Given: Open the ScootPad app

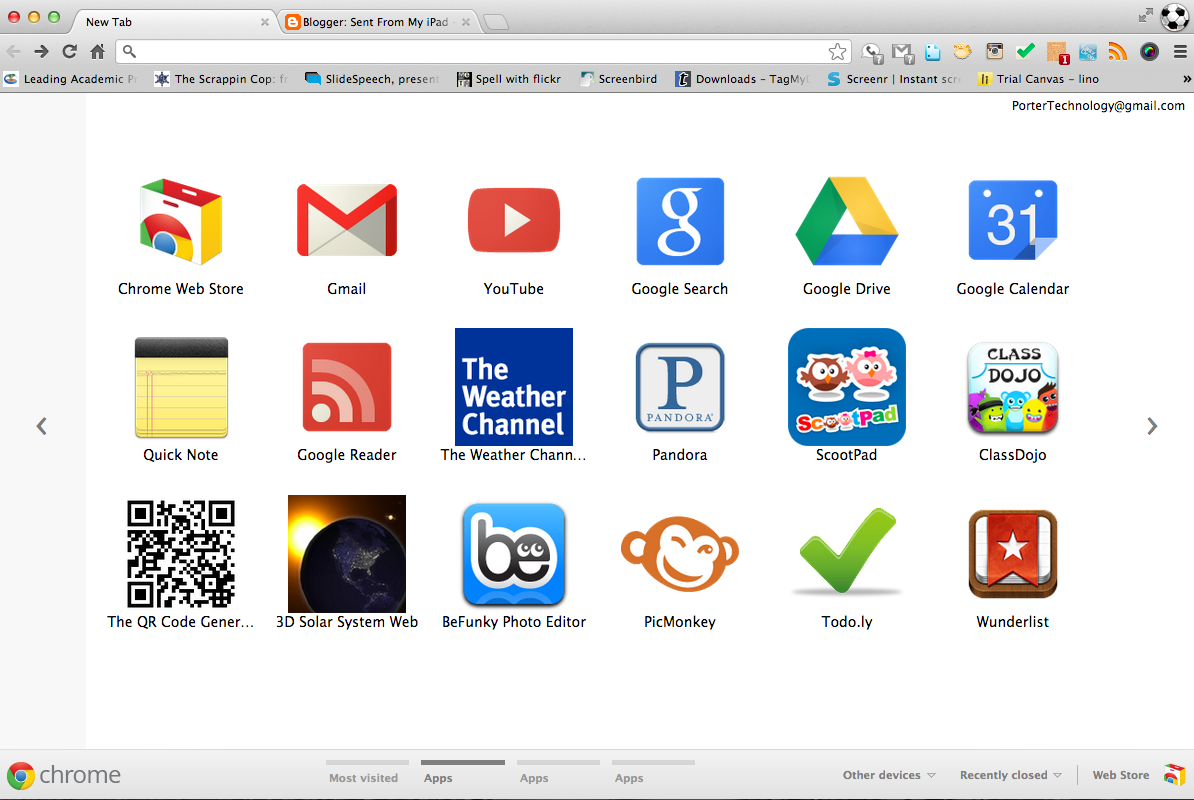Looking at the screenshot, I should (846, 387).
